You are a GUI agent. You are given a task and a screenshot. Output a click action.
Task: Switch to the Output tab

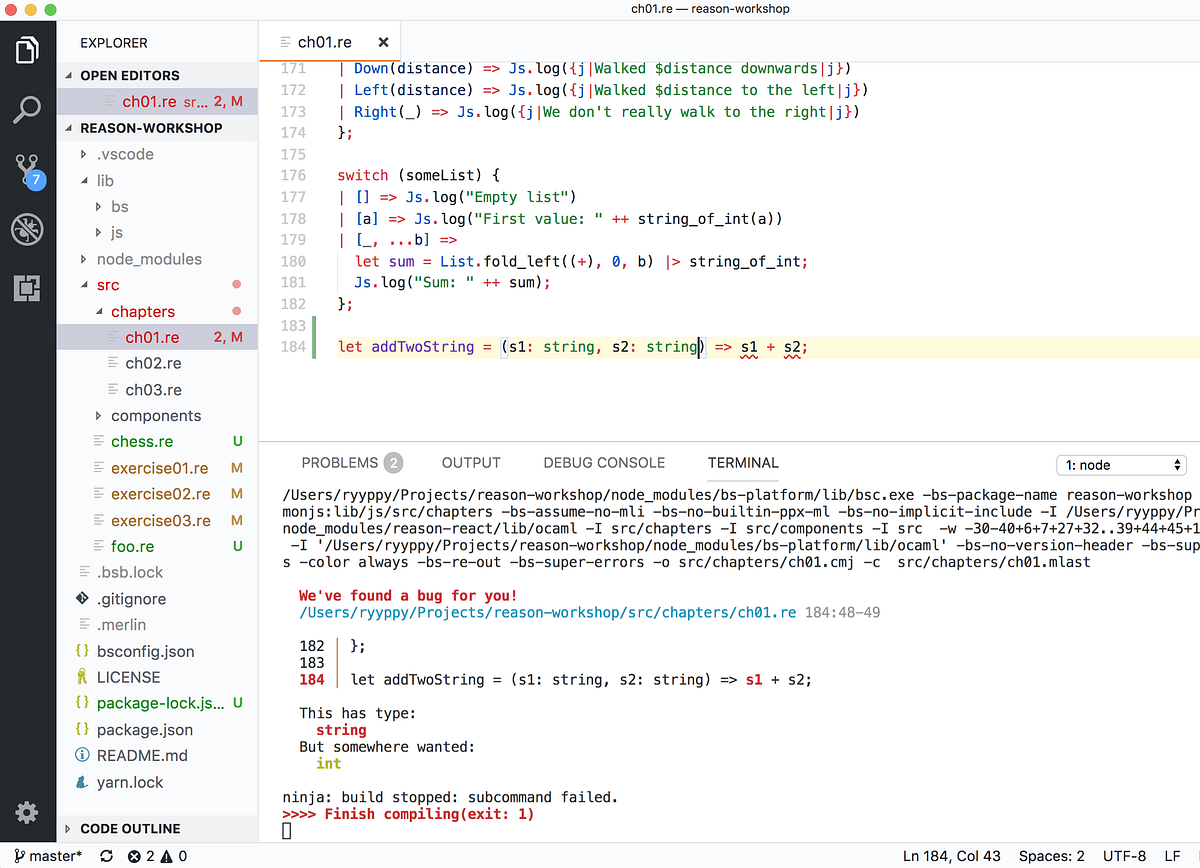471,462
